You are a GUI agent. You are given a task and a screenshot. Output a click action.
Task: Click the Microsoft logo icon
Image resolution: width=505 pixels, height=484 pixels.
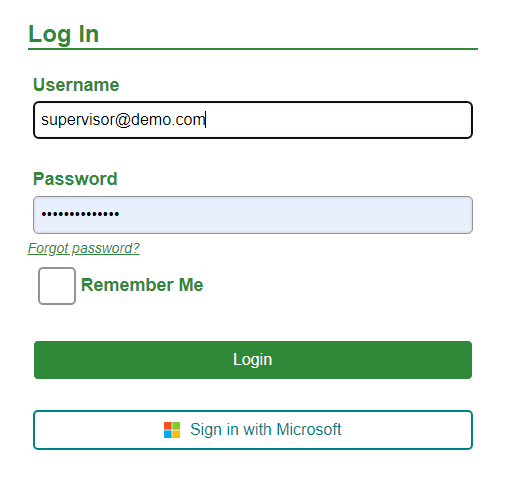click(x=172, y=430)
